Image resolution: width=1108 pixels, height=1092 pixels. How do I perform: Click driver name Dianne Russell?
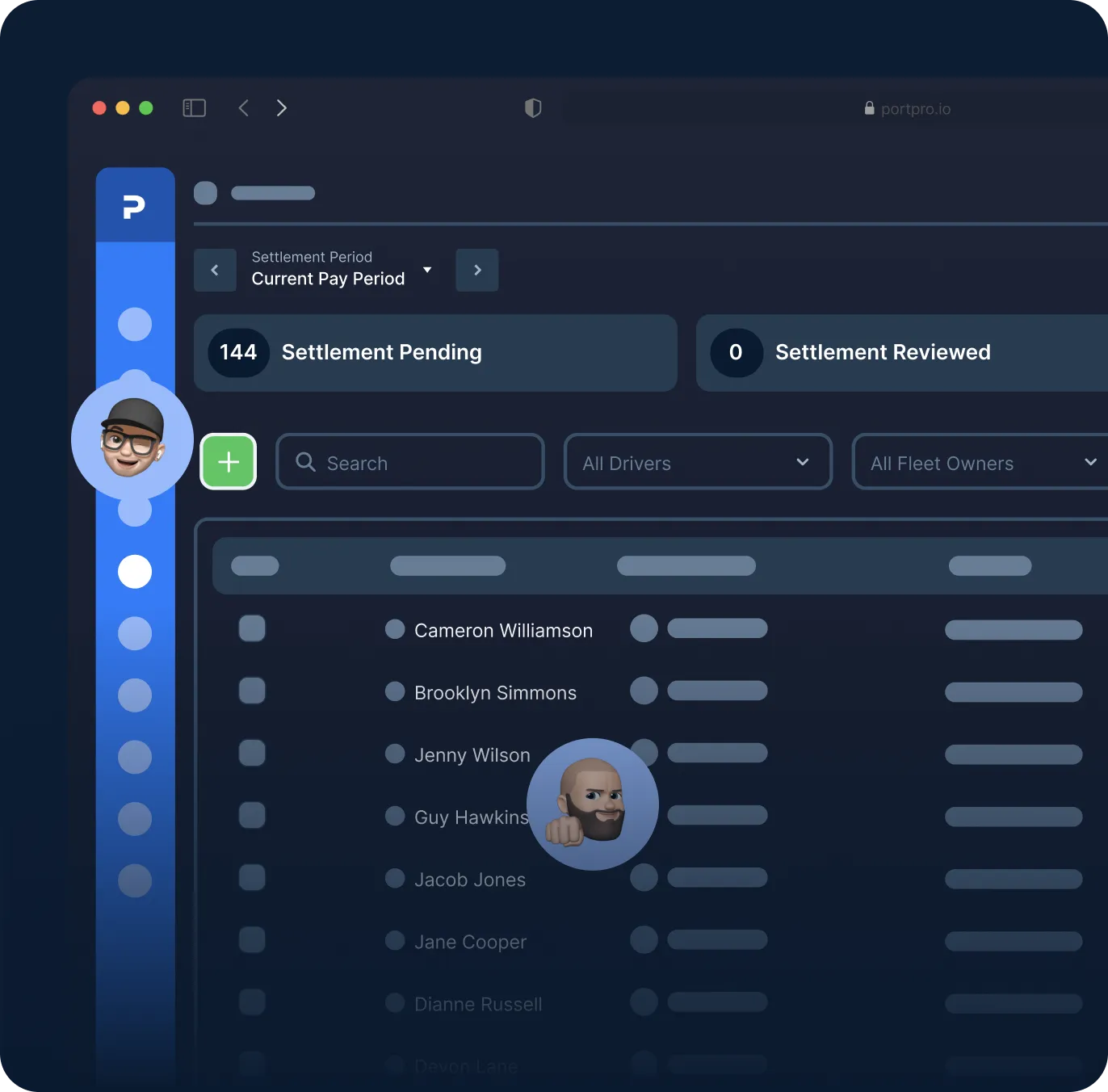click(478, 1004)
